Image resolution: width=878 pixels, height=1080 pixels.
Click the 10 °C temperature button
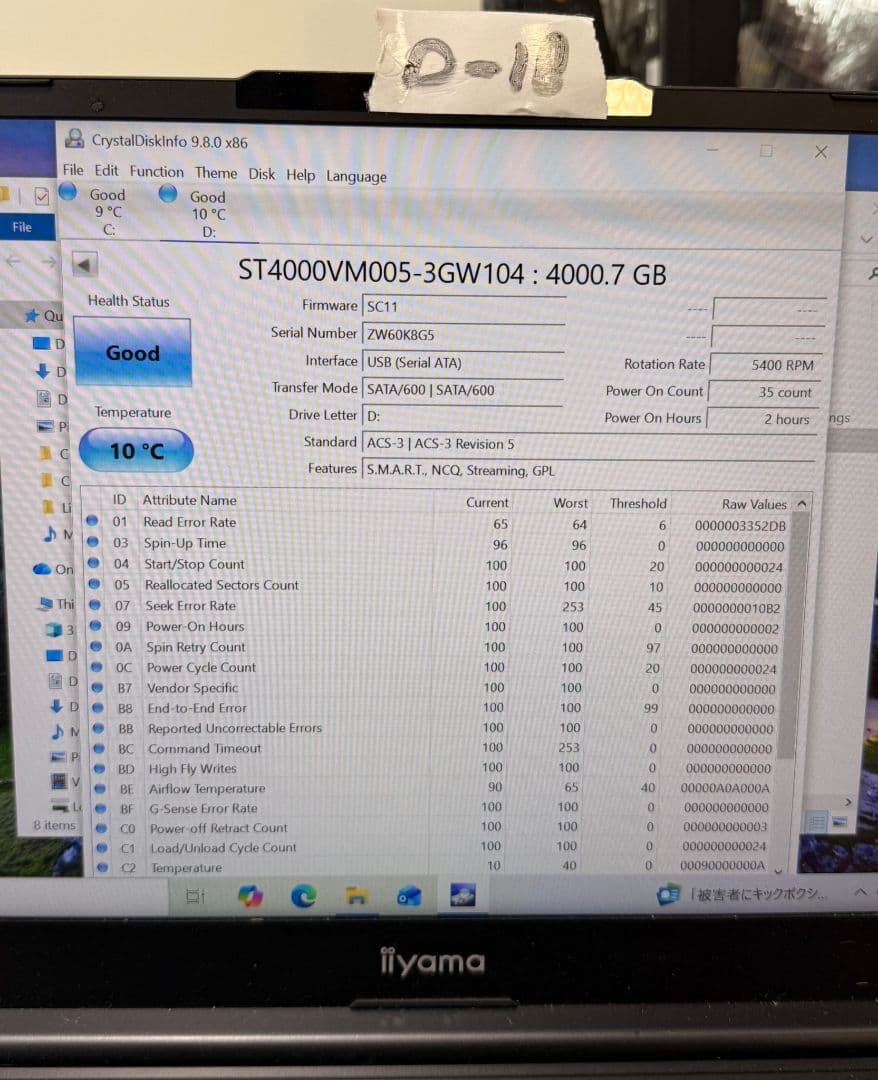(136, 450)
